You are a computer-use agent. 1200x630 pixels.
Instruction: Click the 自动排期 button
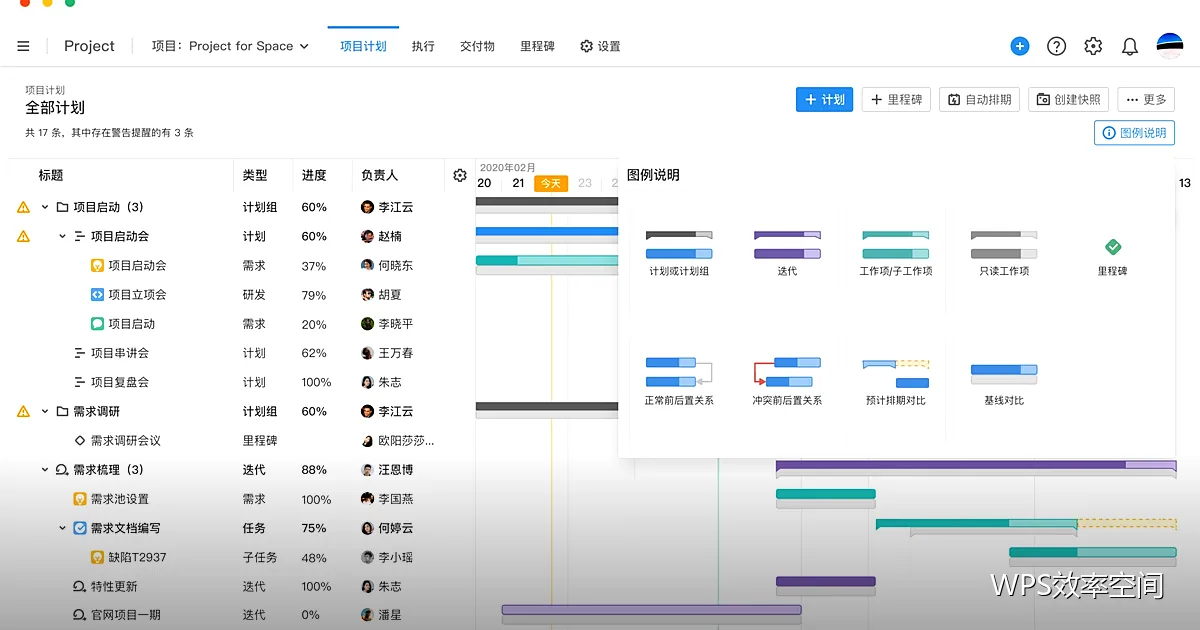(x=980, y=99)
